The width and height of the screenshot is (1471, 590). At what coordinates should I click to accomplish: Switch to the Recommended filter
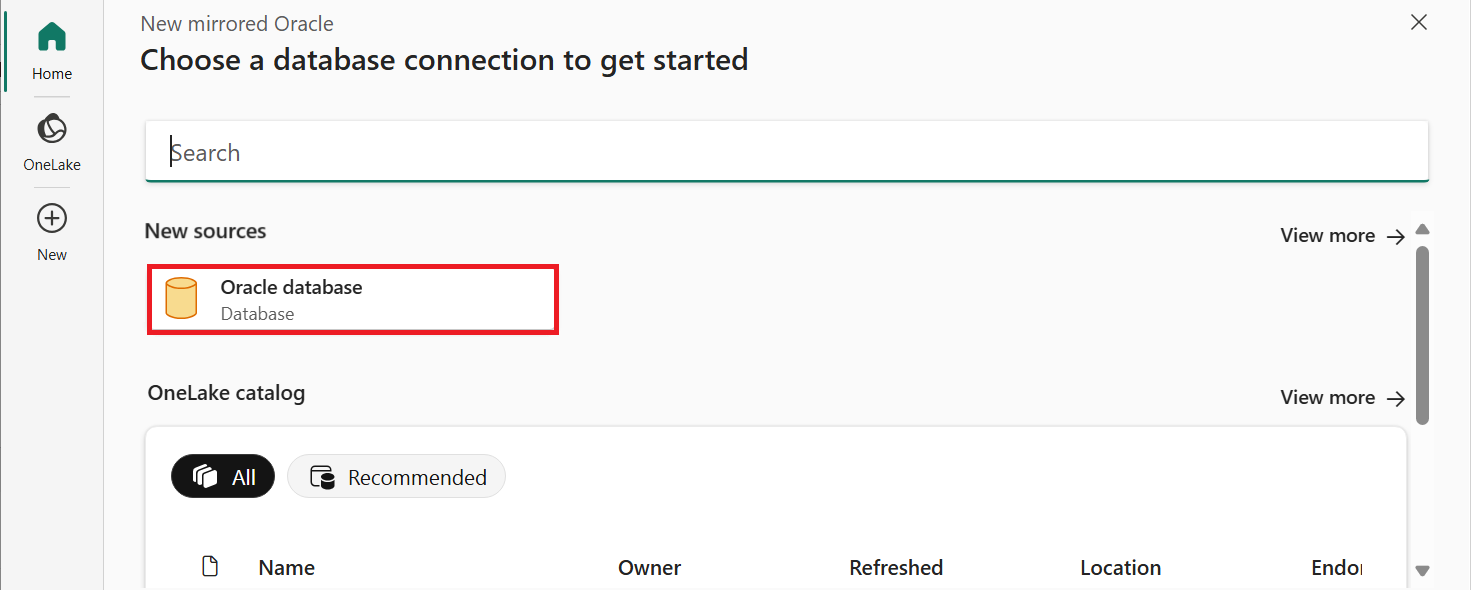point(396,476)
